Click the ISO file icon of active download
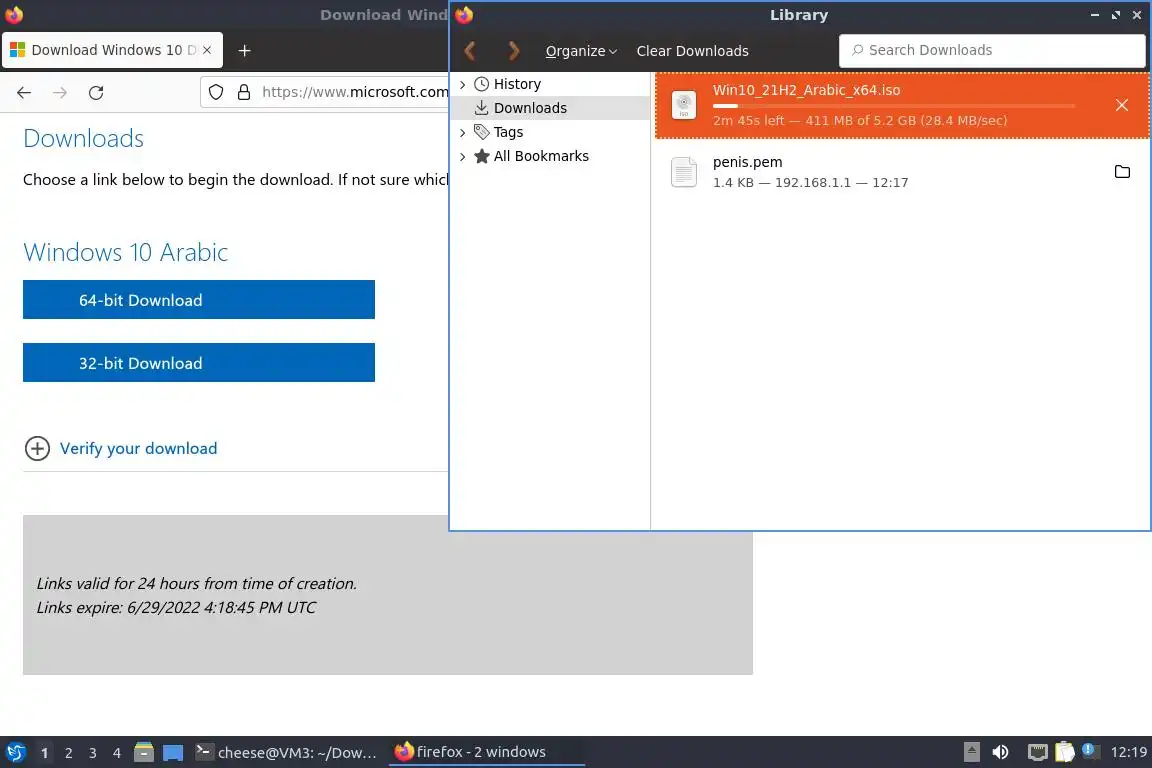The width and height of the screenshot is (1152, 768). [683, 105]
